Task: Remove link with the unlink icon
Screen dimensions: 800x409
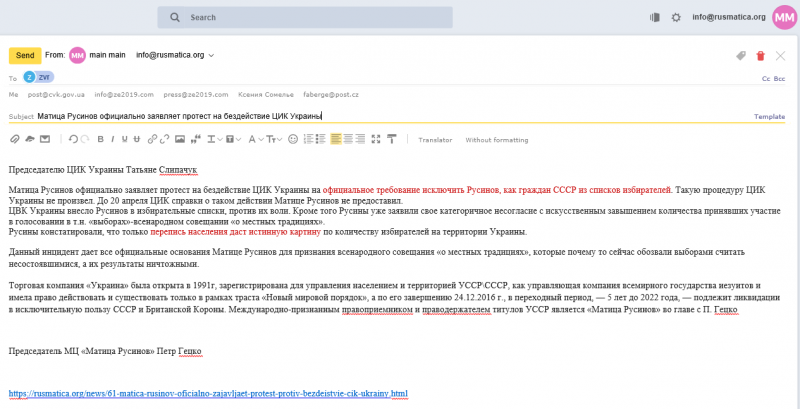Action: click(x=164, y=139)
